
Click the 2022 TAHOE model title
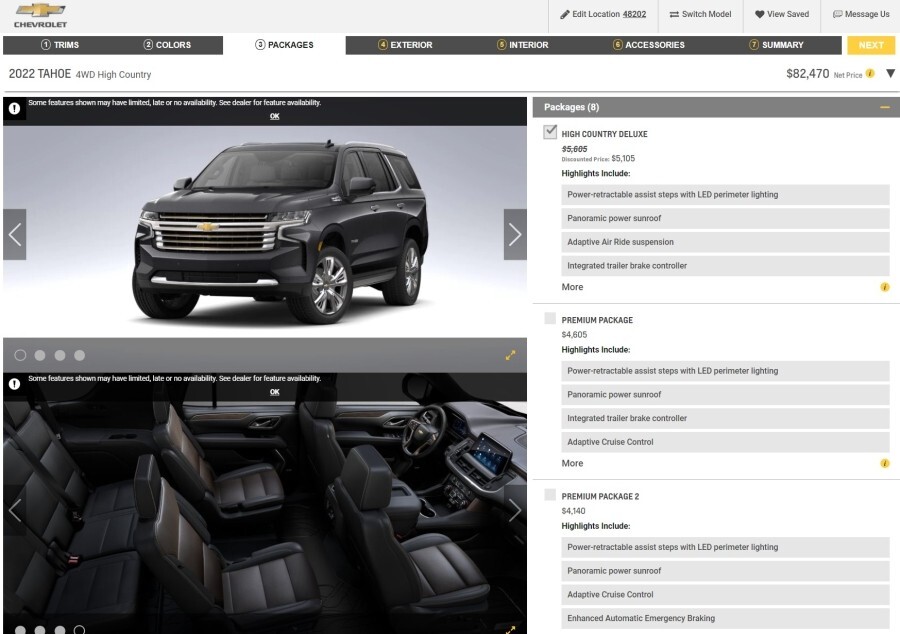[x=40, y=74]
